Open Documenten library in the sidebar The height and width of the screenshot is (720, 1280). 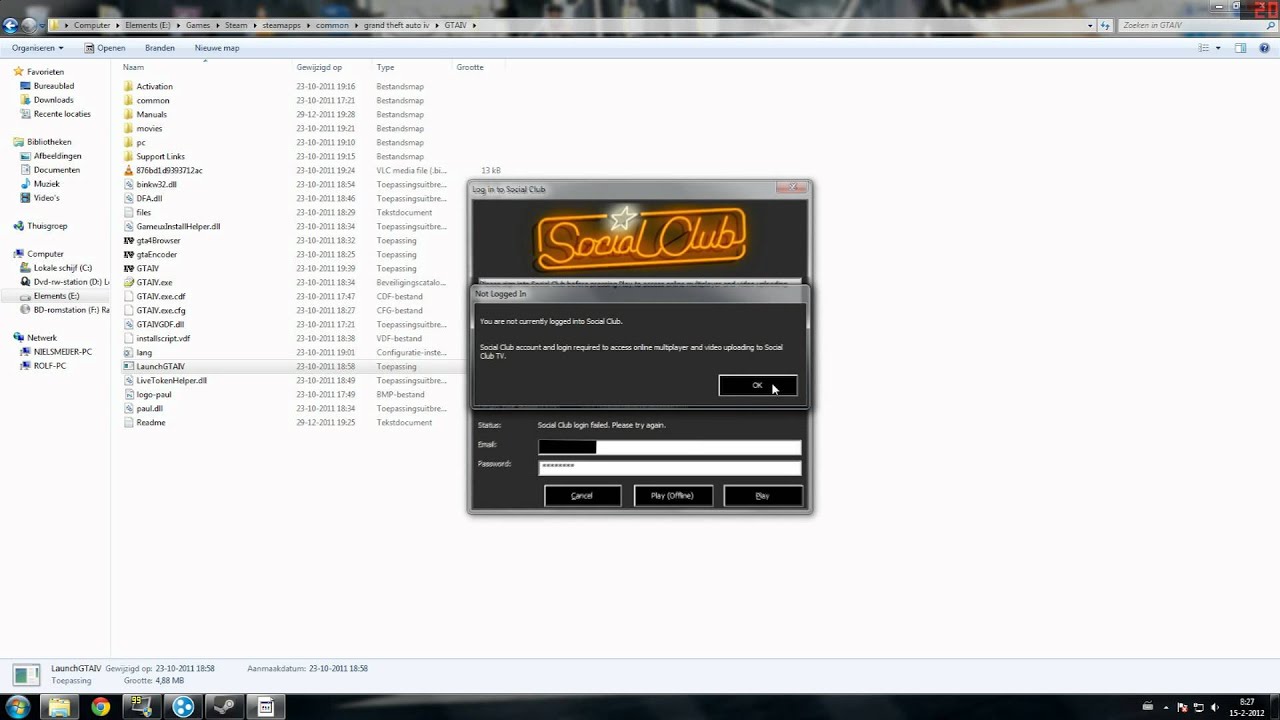click(56, 170)
